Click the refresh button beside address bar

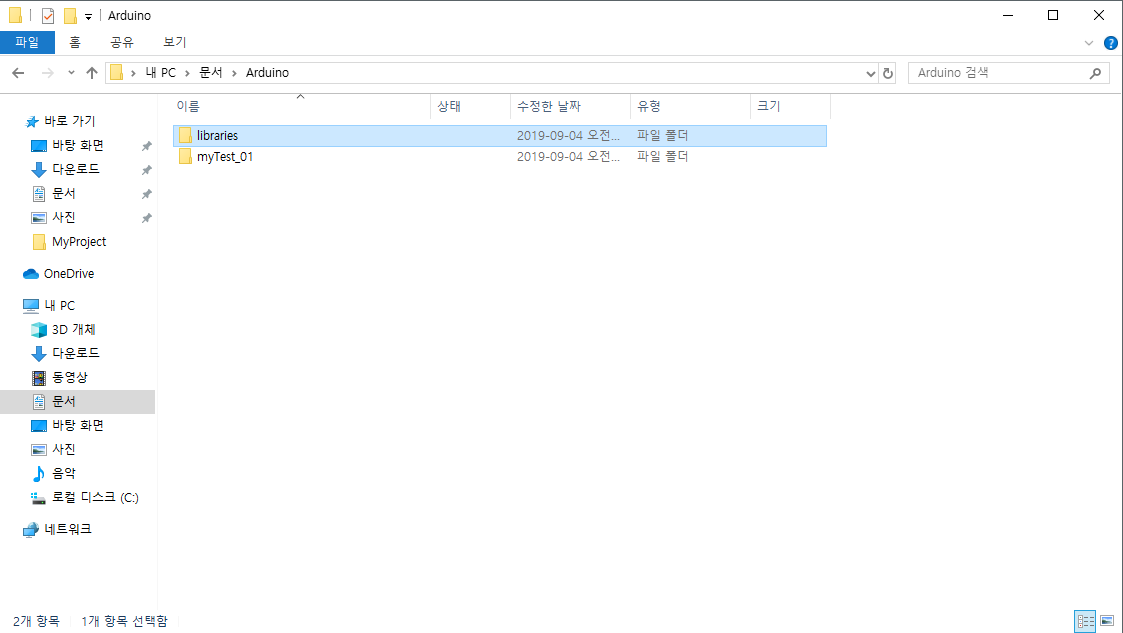888,73
